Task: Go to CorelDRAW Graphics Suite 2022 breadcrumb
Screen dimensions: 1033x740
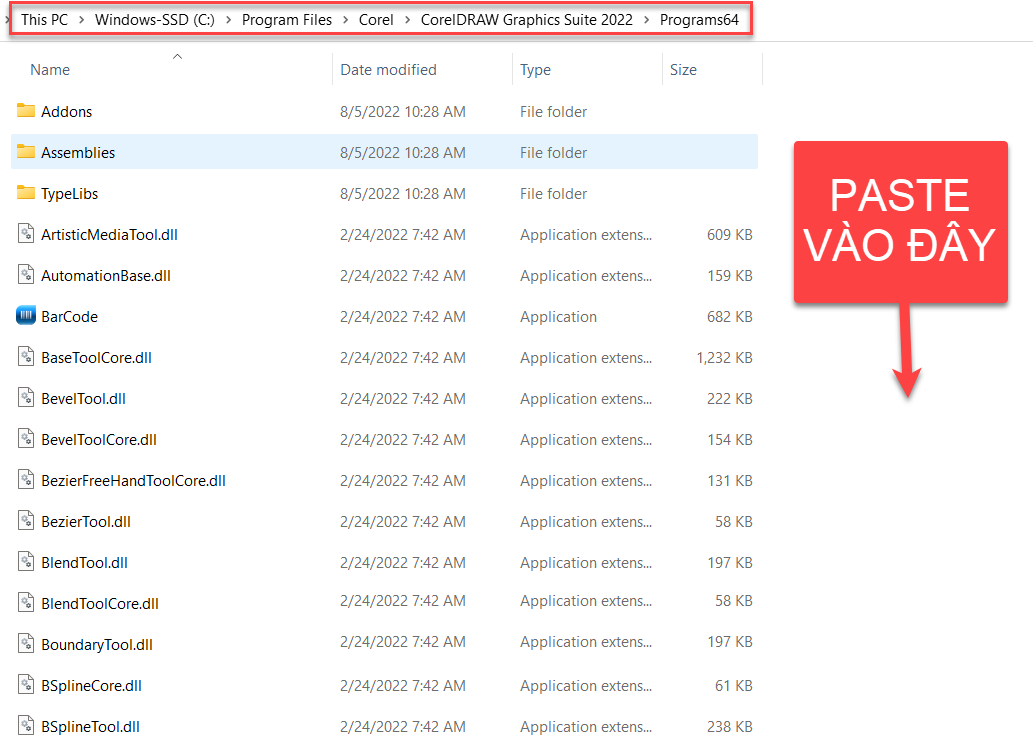Action: click(526, 20)
